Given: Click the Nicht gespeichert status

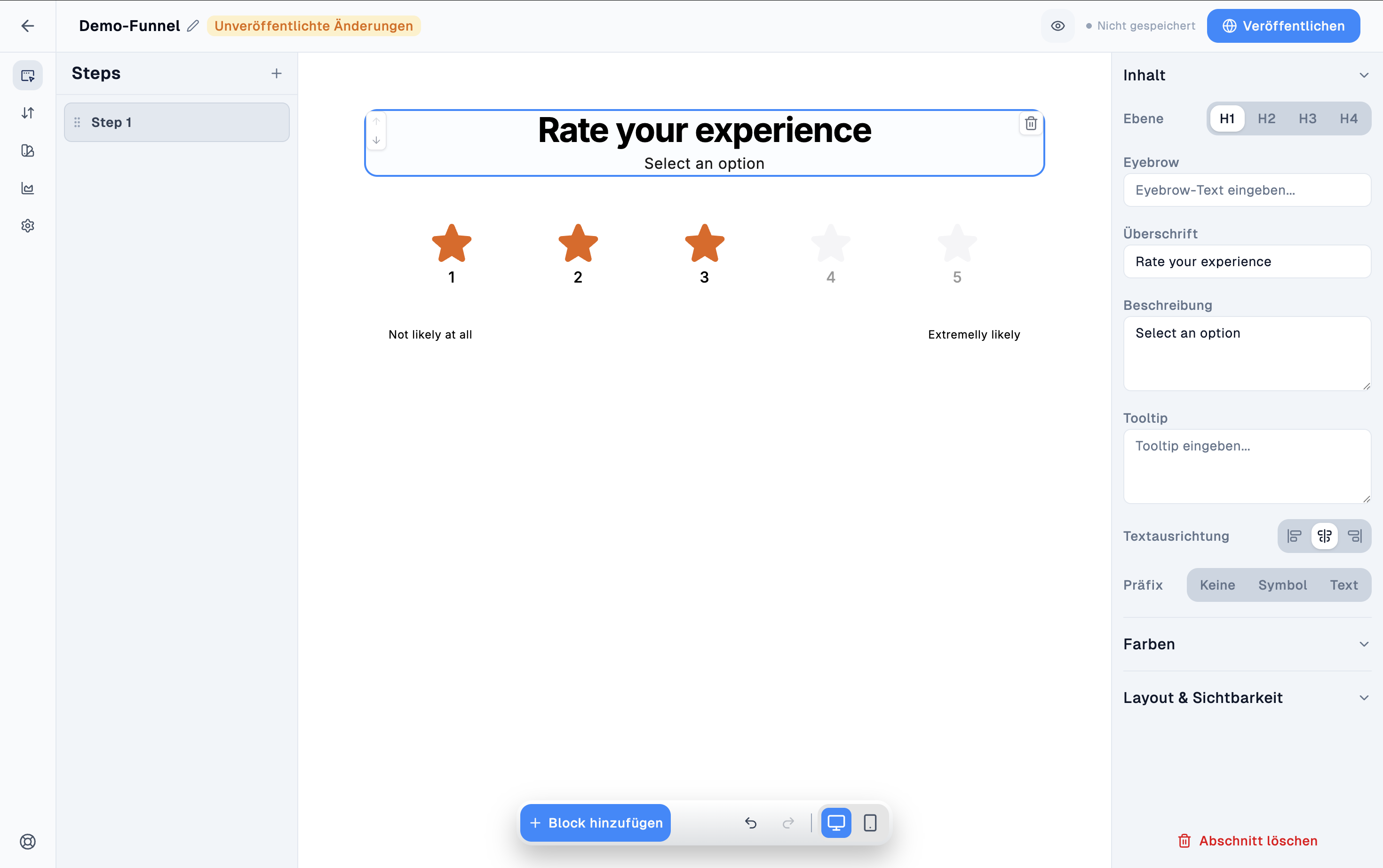Looking at the screenshot, I should [1141, 26].
